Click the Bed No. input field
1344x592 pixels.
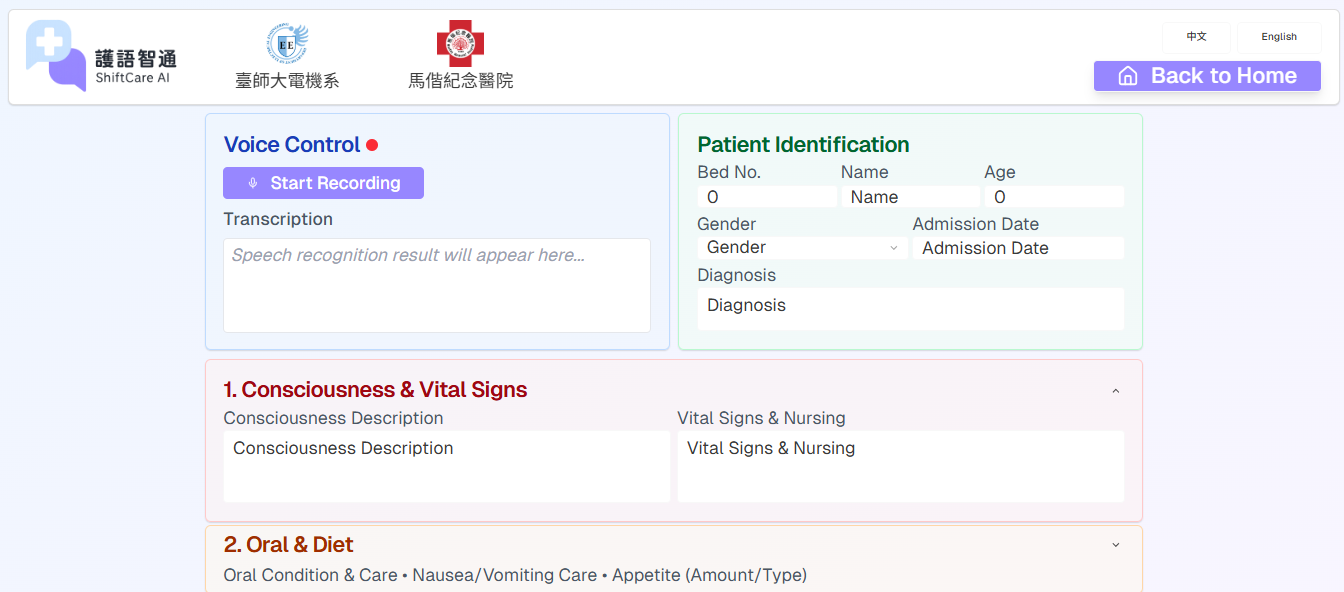767,197
